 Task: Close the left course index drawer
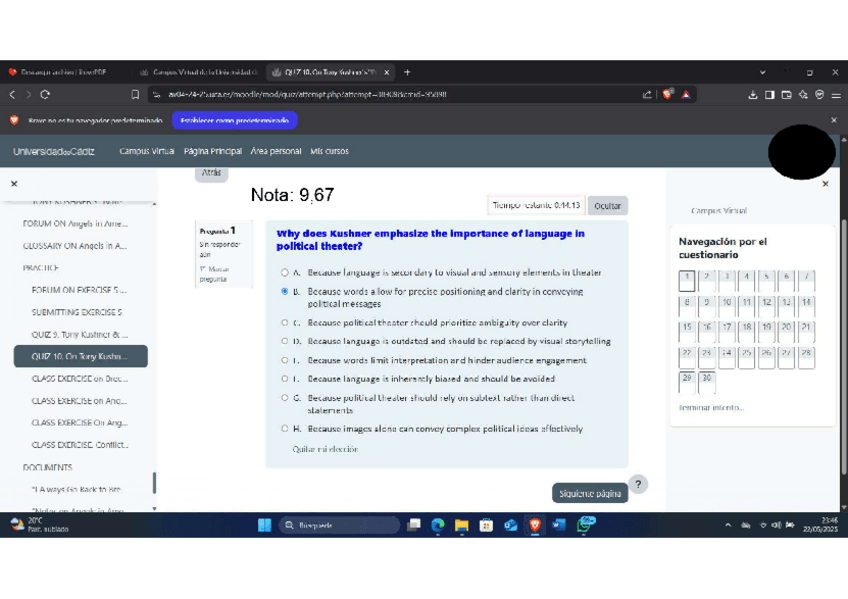(14, 184)
